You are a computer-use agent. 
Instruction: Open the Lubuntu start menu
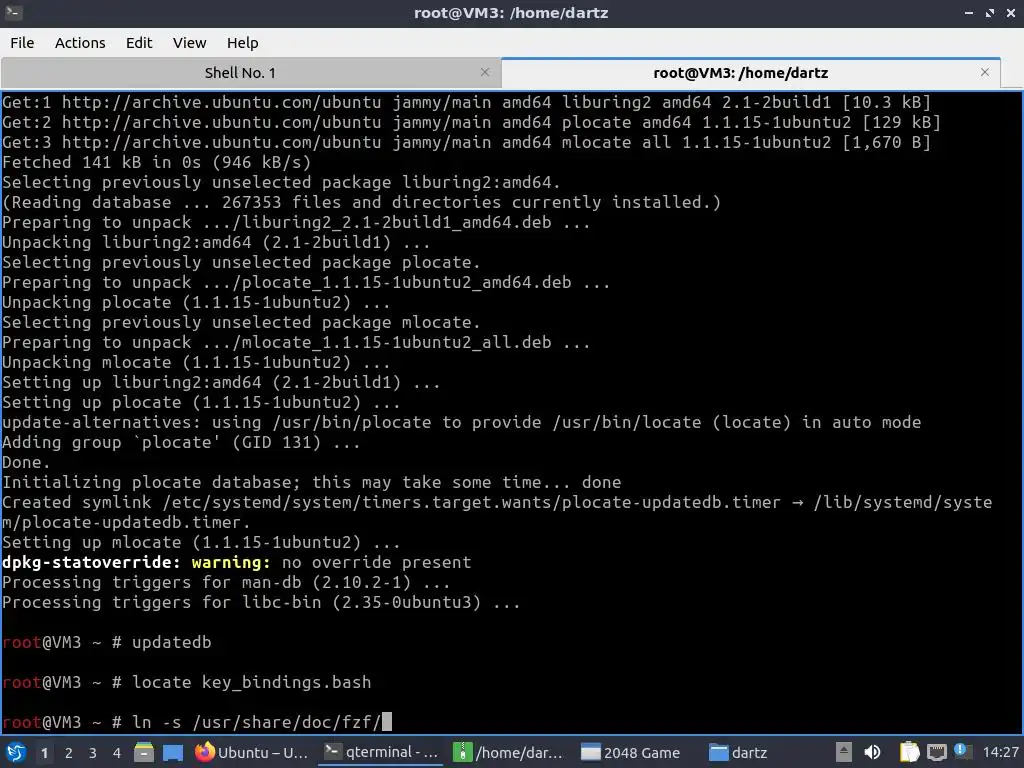click(x=16, y=752)
